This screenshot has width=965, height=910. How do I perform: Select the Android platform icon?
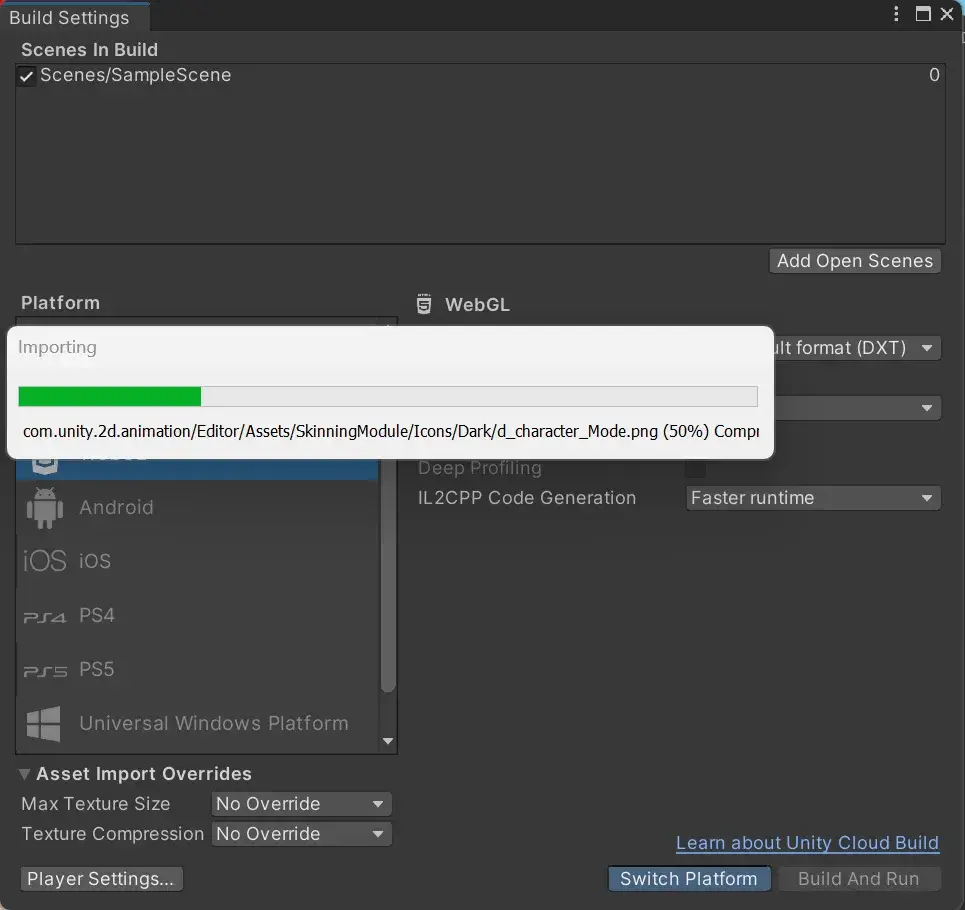click(44, 508)
